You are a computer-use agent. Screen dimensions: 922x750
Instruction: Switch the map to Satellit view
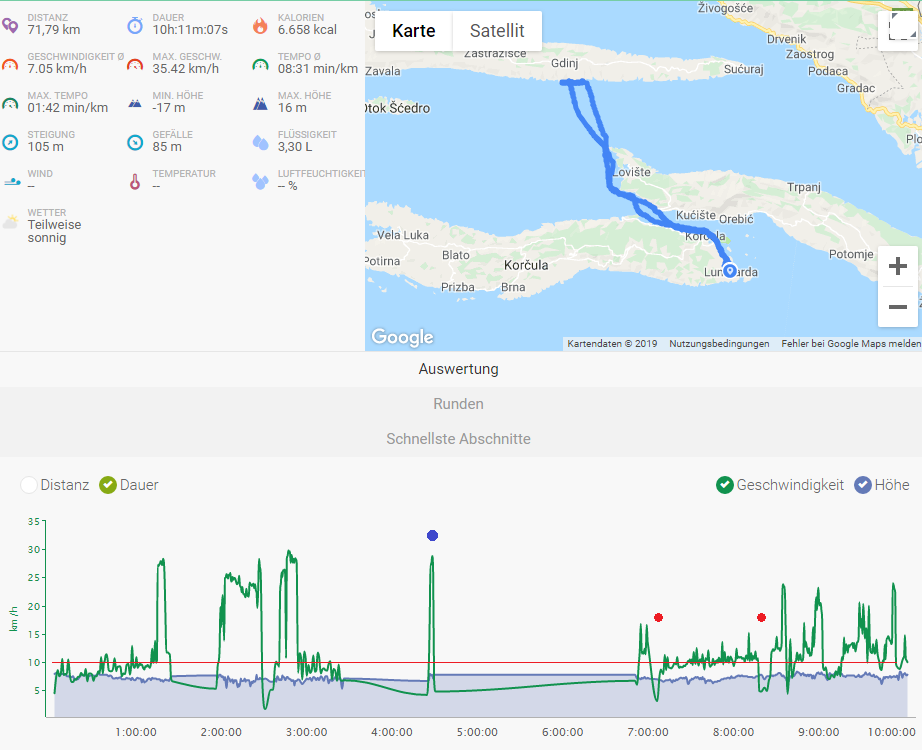tap(496, 31)
